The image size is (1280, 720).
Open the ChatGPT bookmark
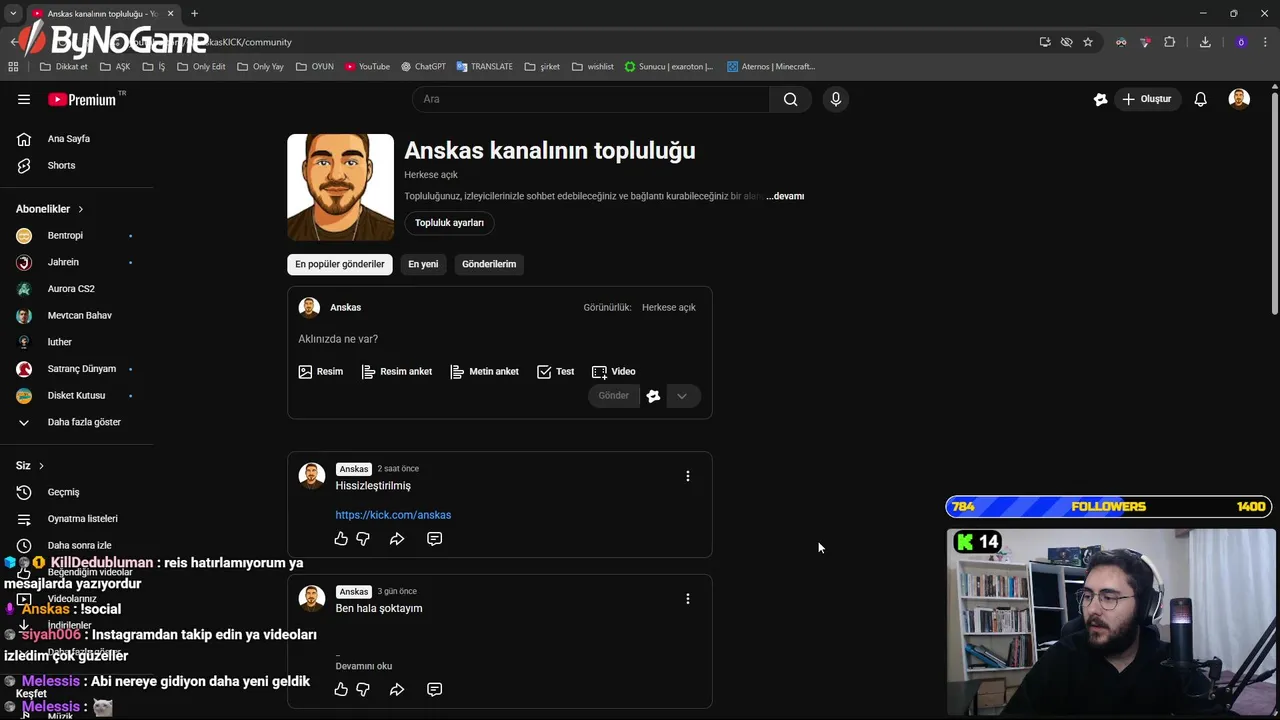(424, 67)
